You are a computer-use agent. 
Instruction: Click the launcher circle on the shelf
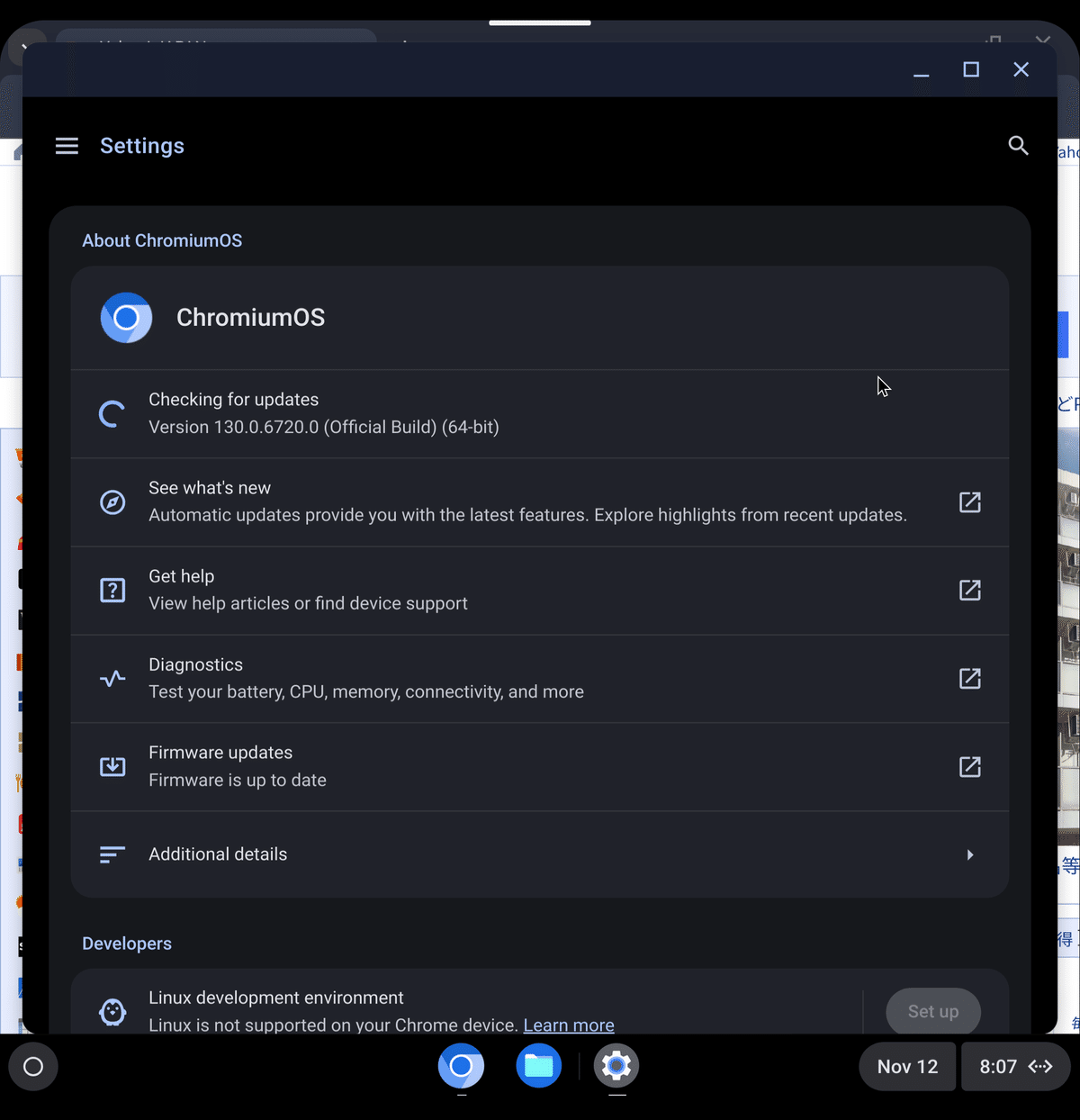coord(32,1066)
